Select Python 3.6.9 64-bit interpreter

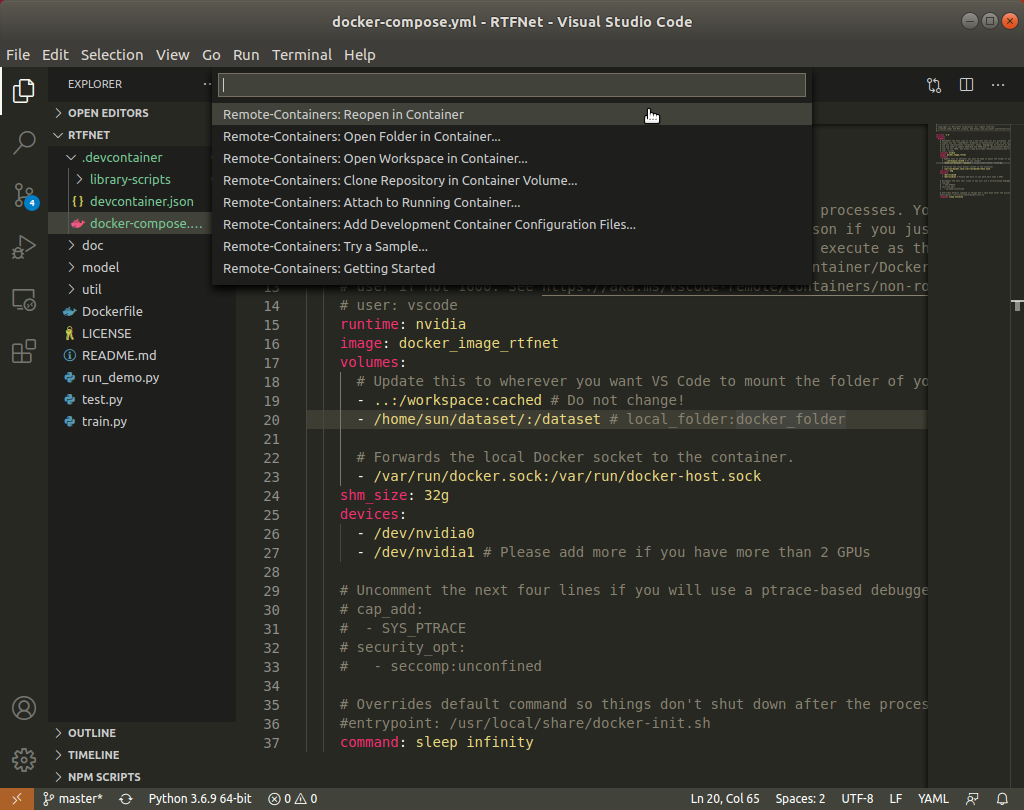point(200,799)
